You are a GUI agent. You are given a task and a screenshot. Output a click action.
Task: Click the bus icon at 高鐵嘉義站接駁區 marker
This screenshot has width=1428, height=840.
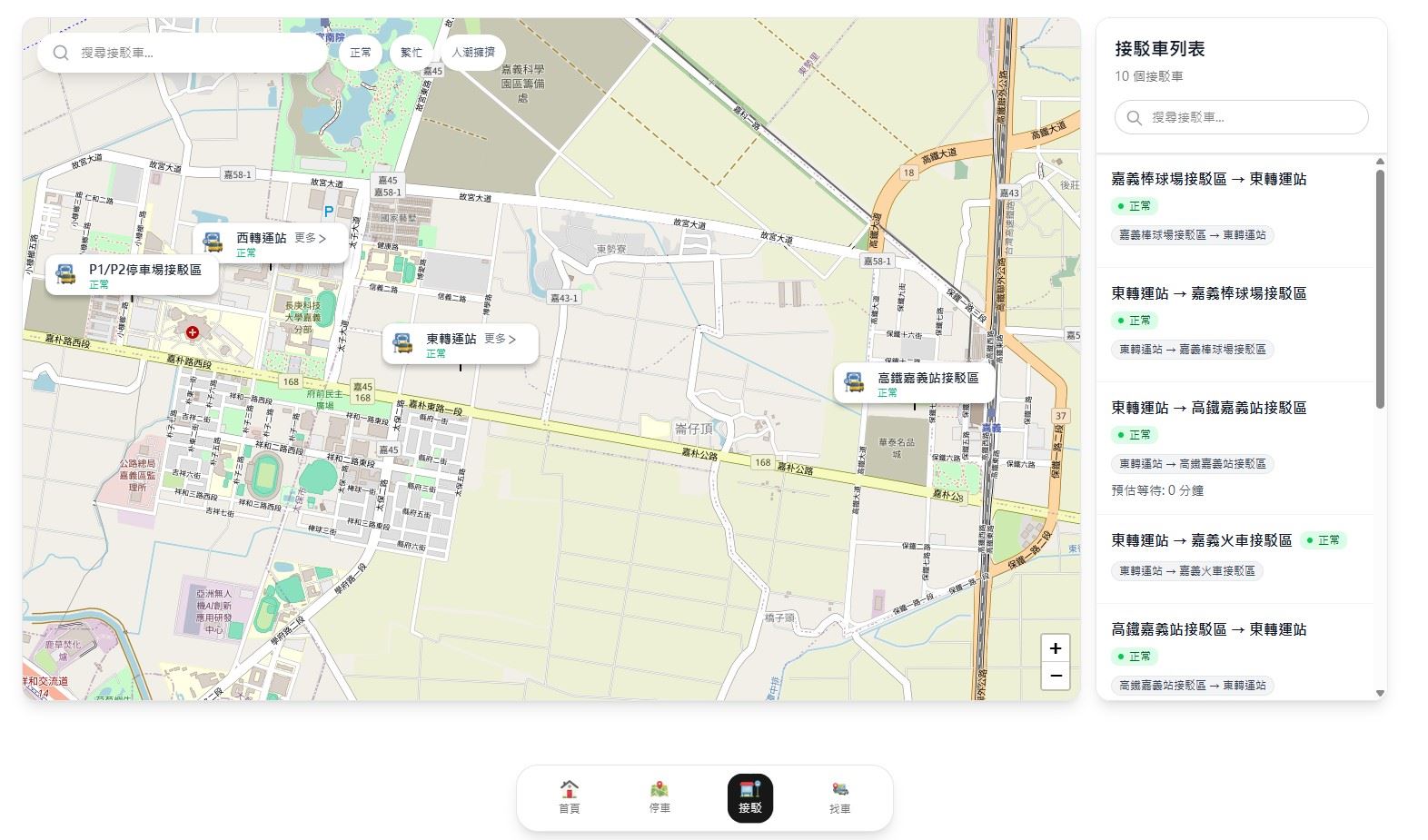(854, 383)
